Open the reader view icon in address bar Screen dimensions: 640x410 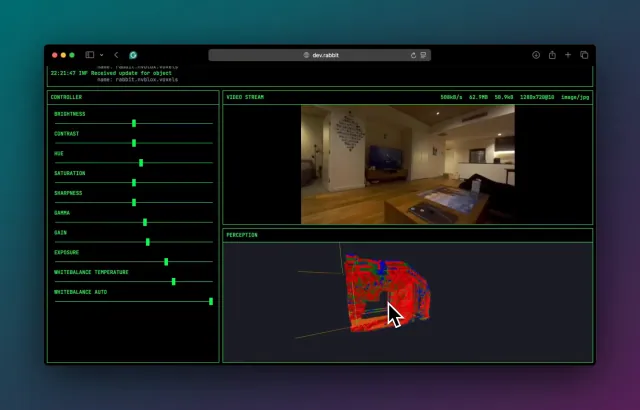click(x=423, y=55)
